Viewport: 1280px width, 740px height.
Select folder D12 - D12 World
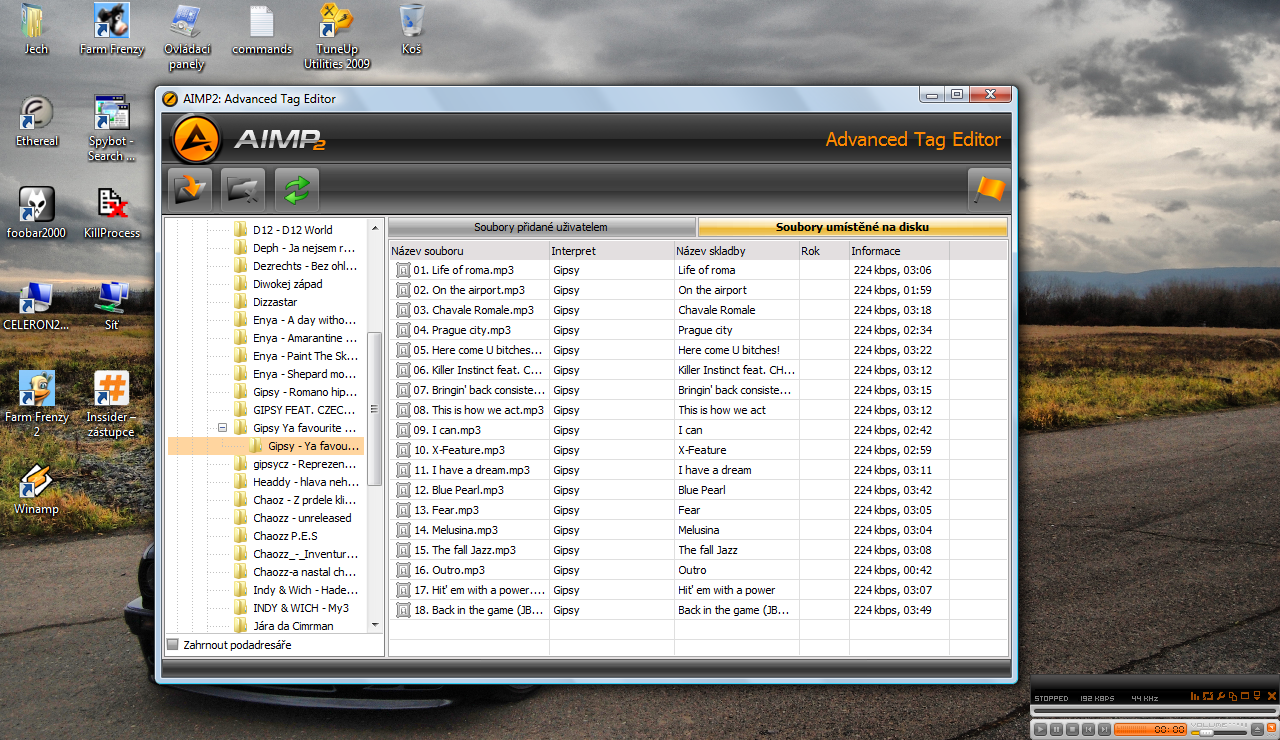coord(292,230)
